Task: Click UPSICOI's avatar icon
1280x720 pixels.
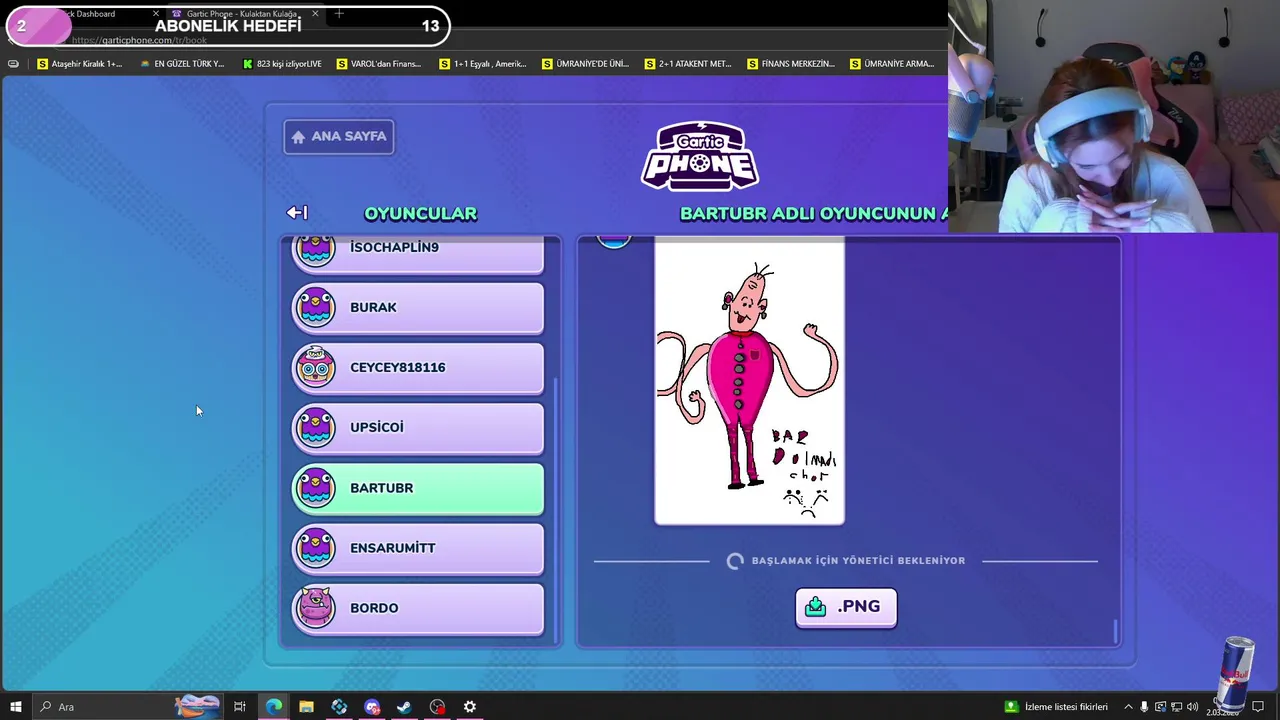Action: coord(316,427)
